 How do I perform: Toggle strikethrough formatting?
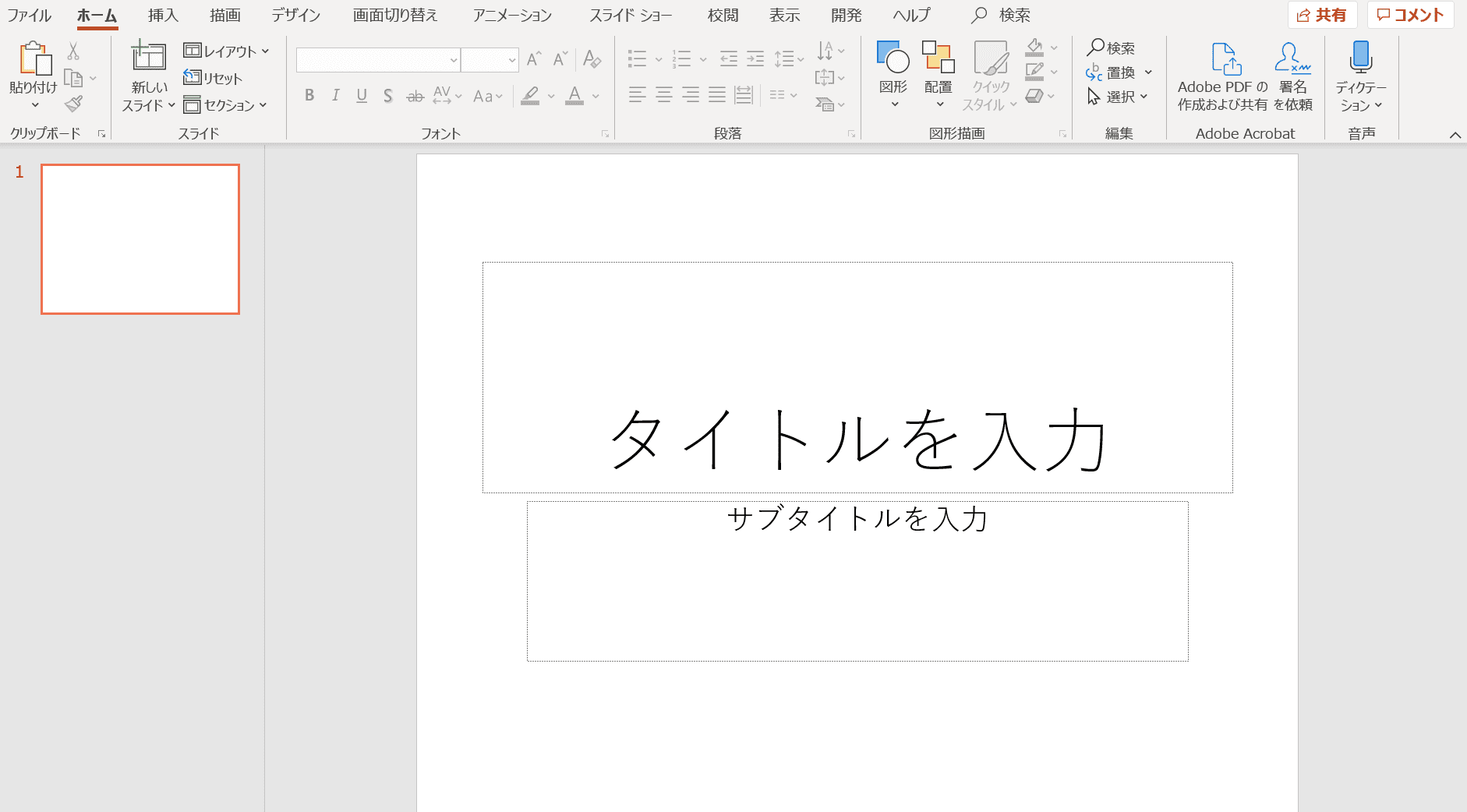pos(415,96)
